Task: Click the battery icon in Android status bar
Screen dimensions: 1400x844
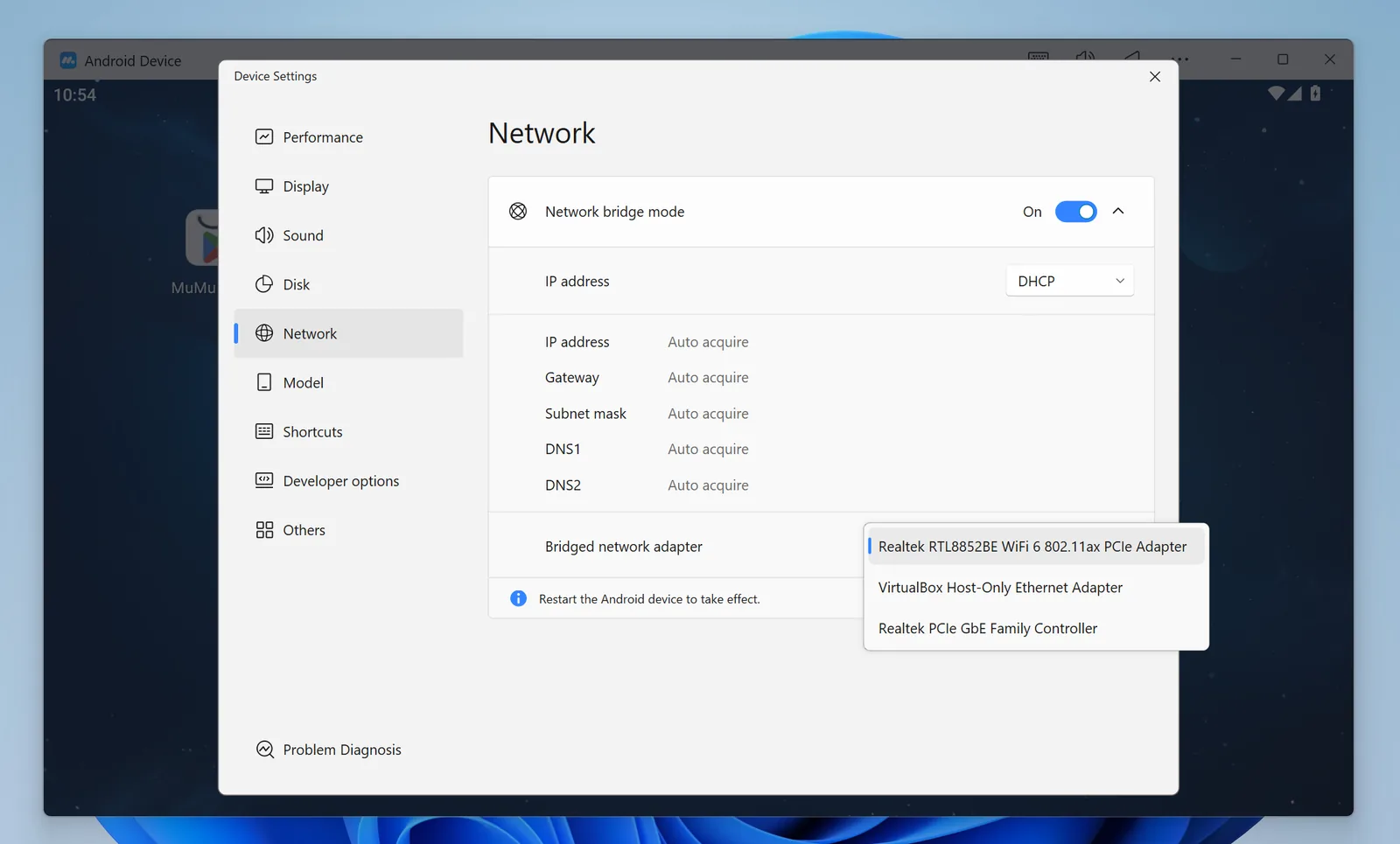Action: [1315, 93]
